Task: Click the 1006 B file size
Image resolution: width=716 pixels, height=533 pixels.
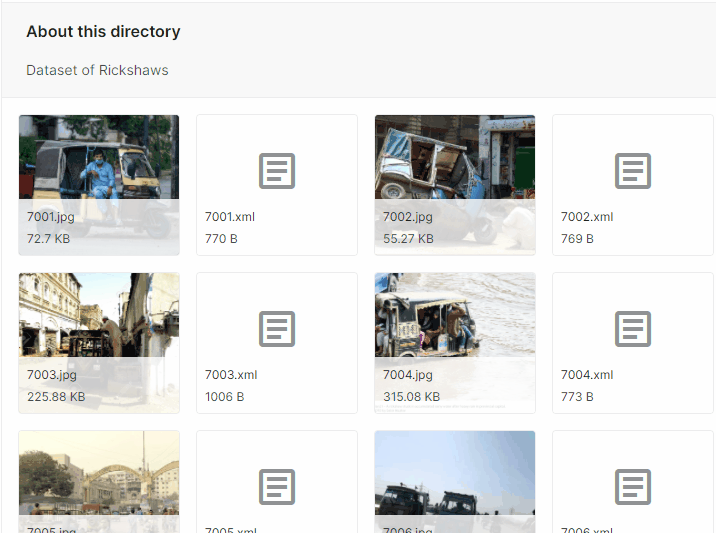Action: [x=225, y=397]
